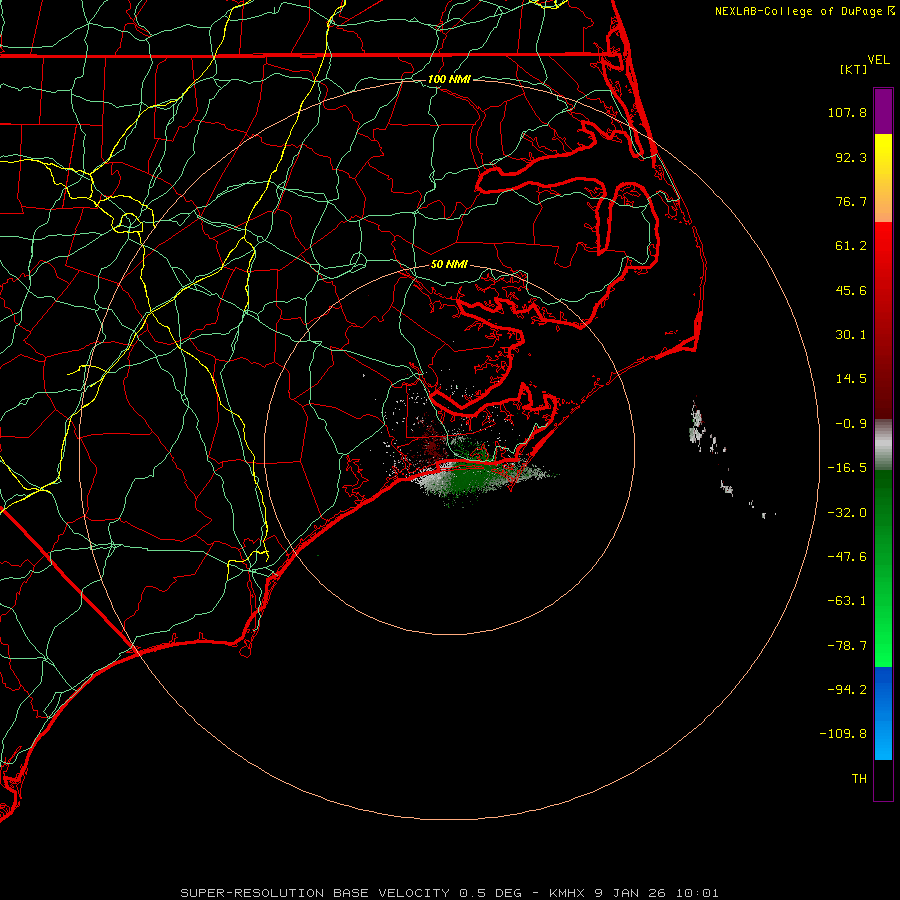Click the 92.3 legend value

(x=851, y=157)
